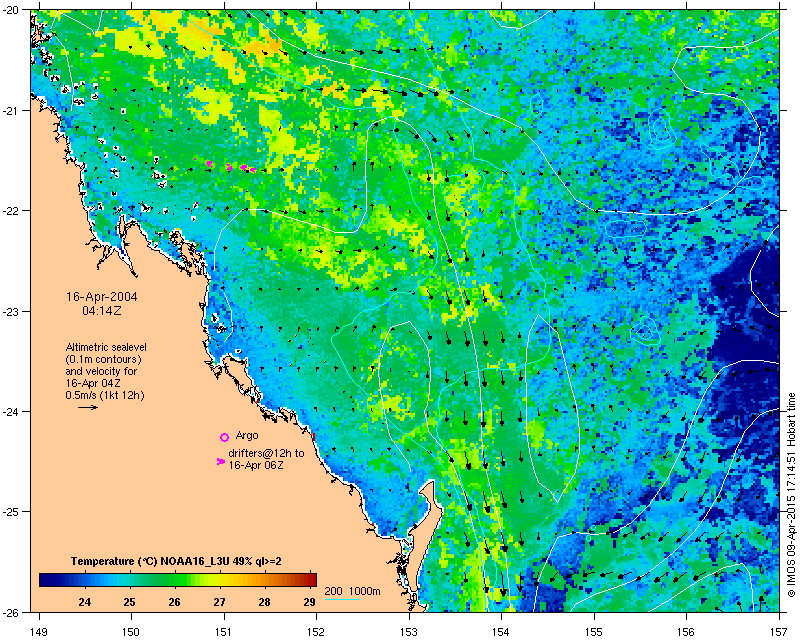Click the latitude axis label -20

click(x=11, y=10)
